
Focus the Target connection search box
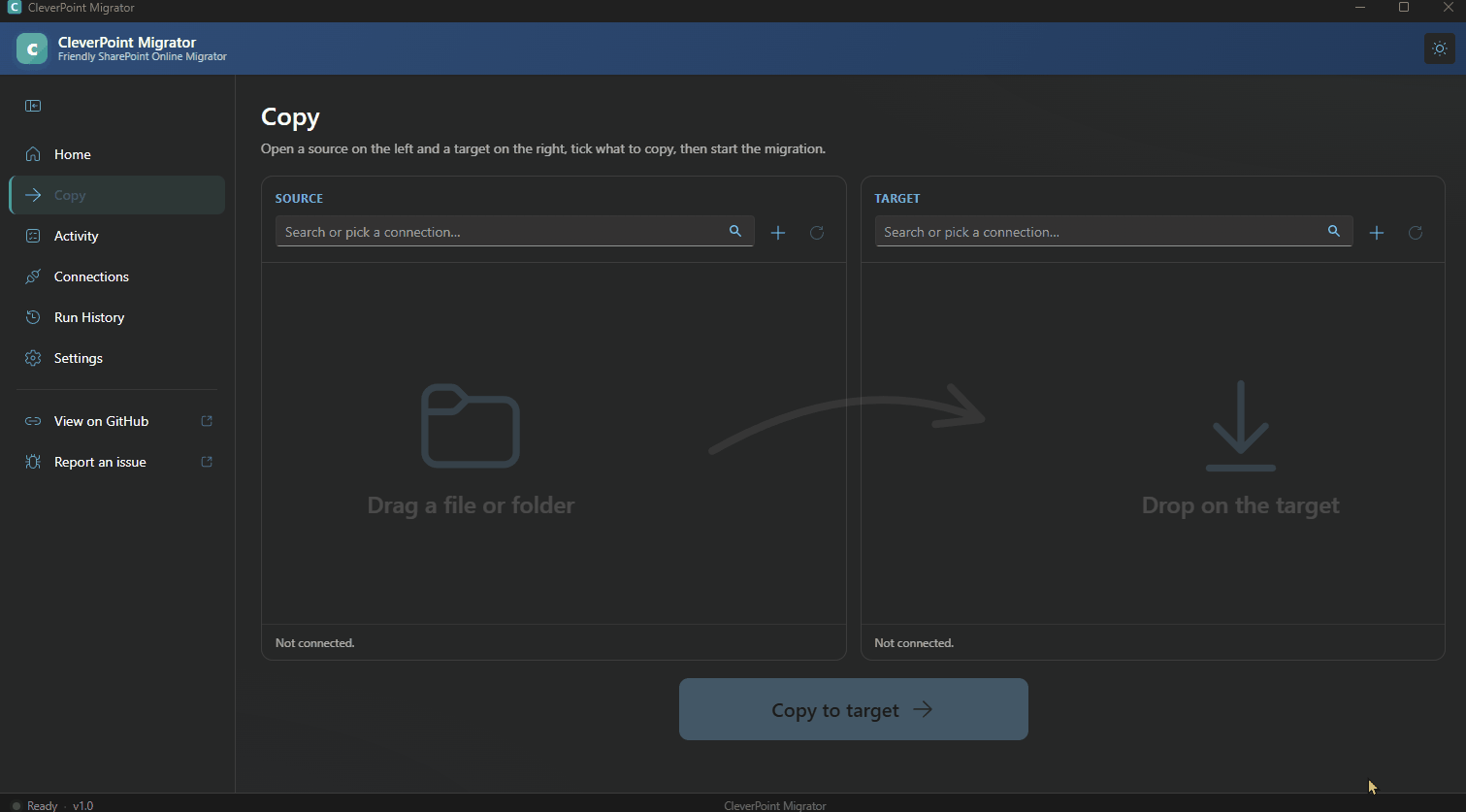coord(1114,232)
